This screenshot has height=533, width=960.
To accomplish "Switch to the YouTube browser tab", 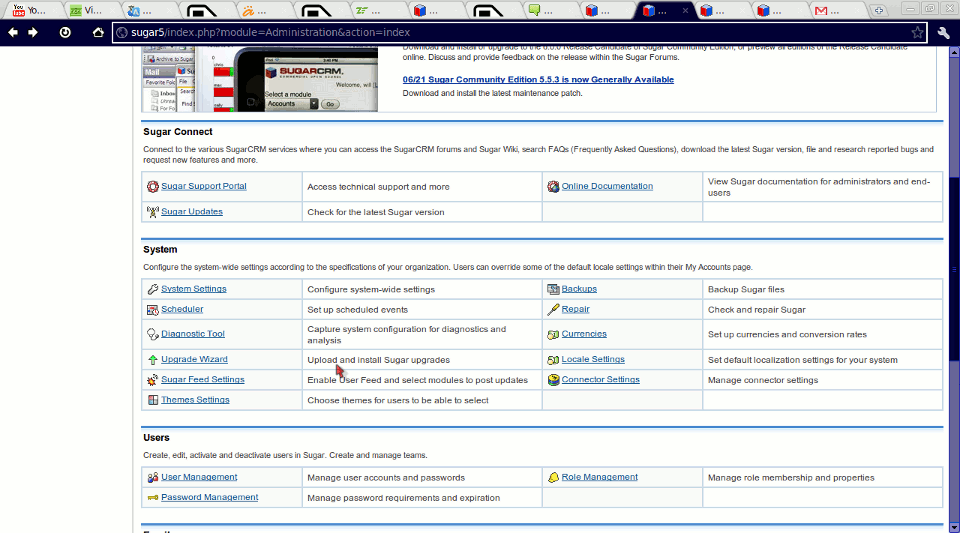I will coord(25,11).
